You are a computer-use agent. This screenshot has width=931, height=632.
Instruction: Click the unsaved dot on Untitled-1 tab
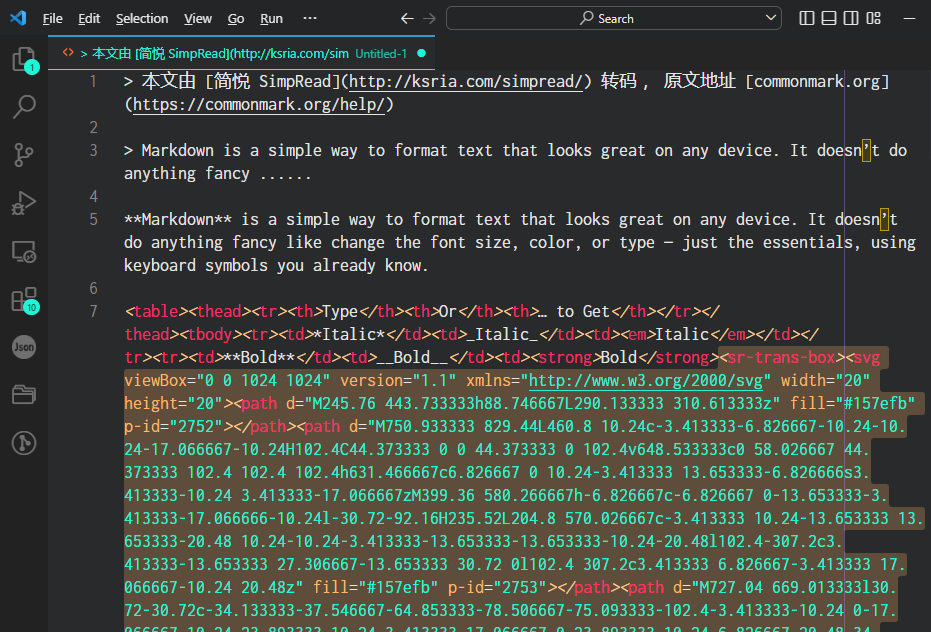tap(422, 53)
